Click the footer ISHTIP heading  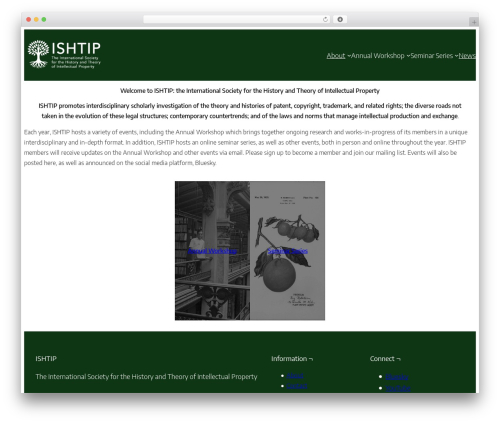(46, 359)
